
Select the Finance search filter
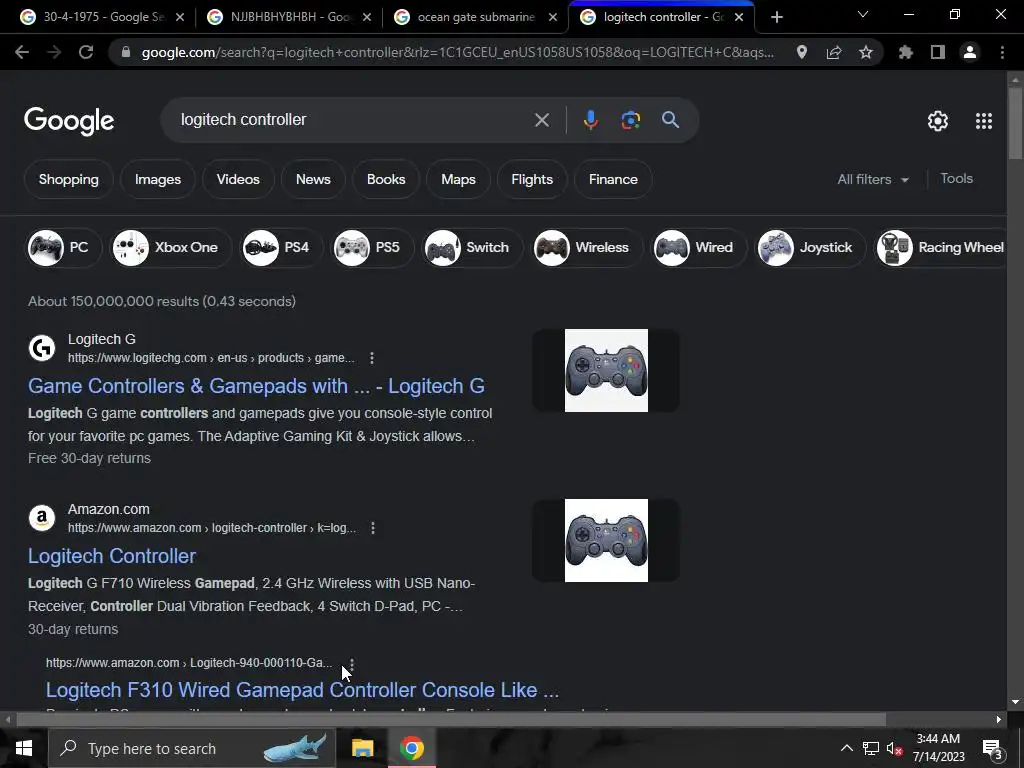click(613, 179)
